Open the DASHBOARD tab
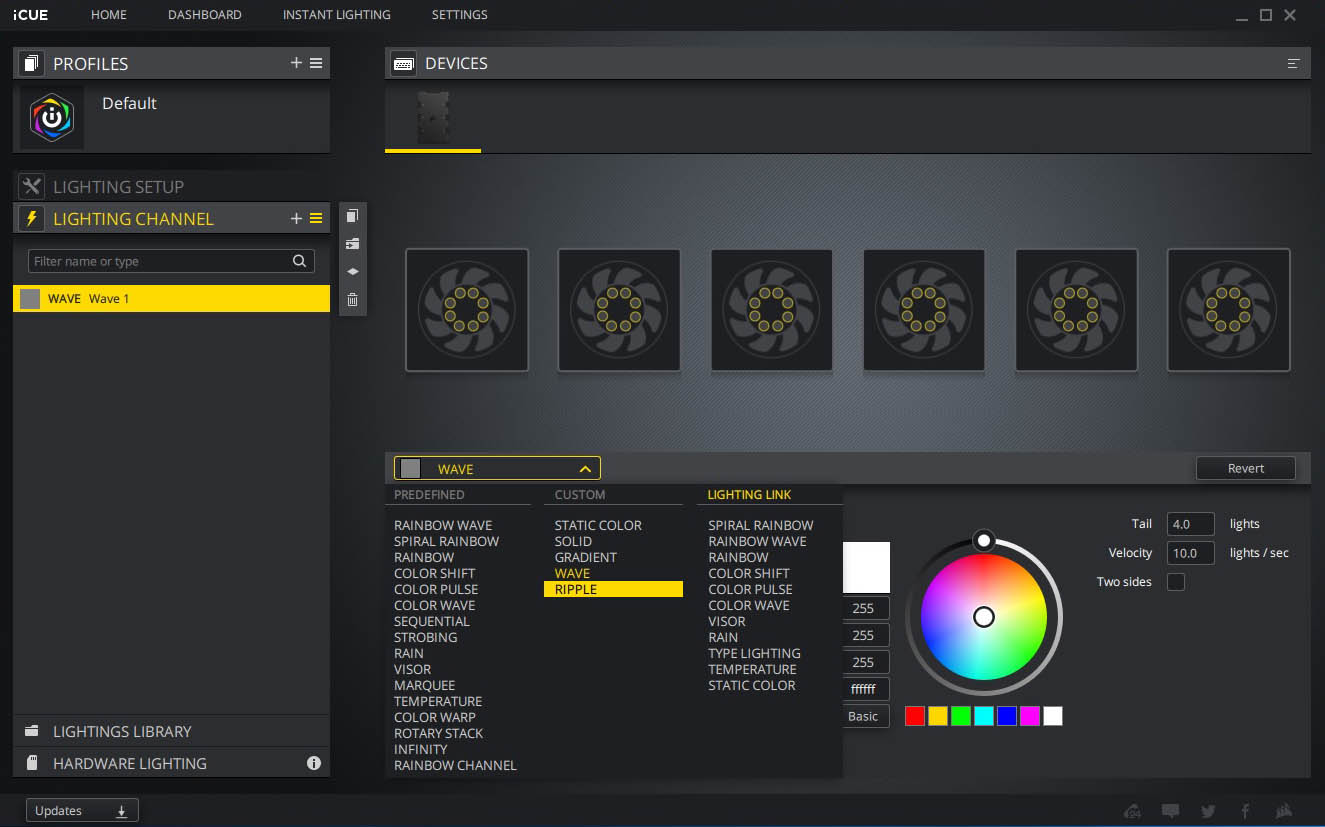The height and width of the screenshot is (827, 1325). pos(205,15)
